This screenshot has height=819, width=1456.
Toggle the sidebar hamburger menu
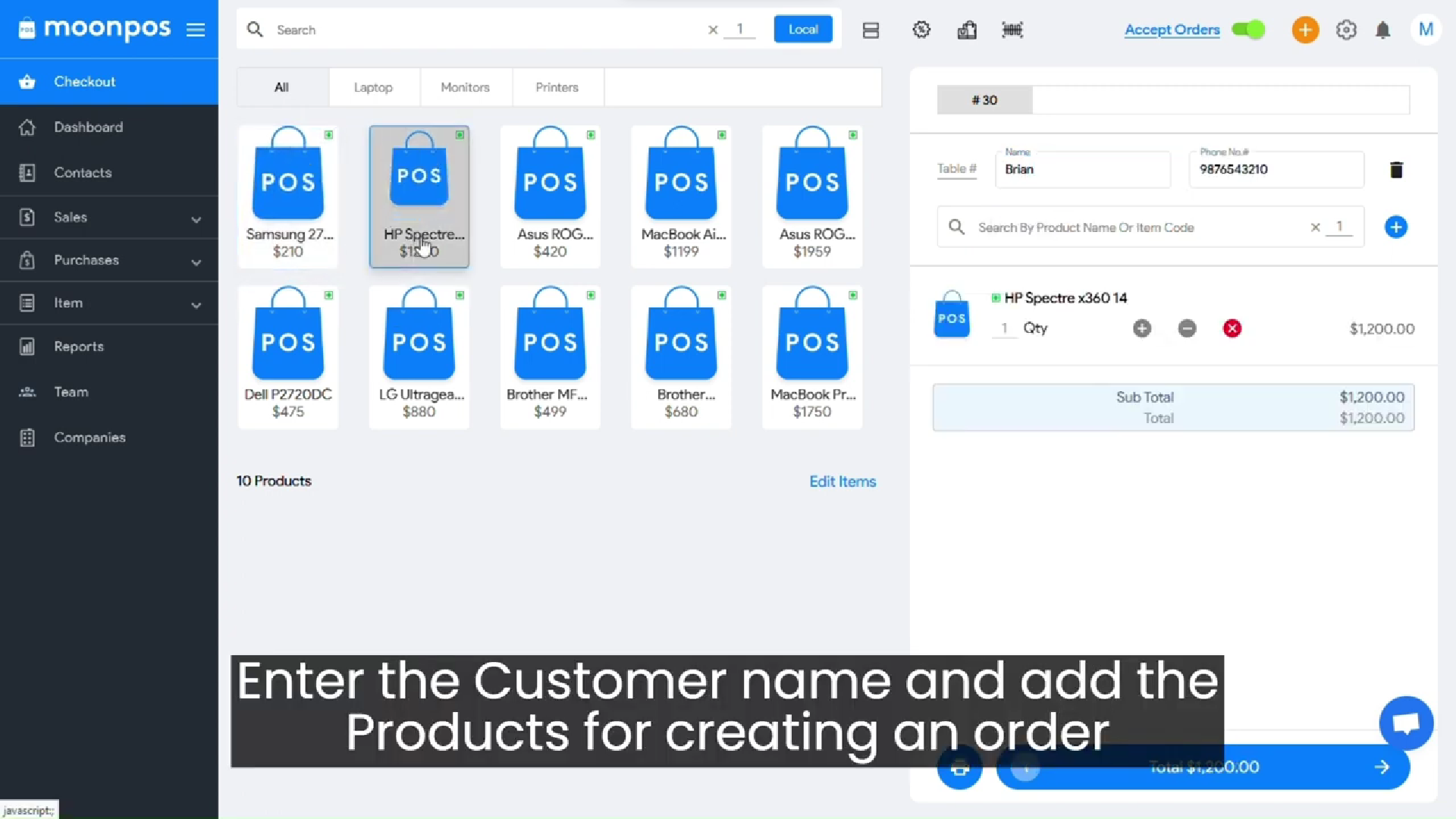coord(196,30)
